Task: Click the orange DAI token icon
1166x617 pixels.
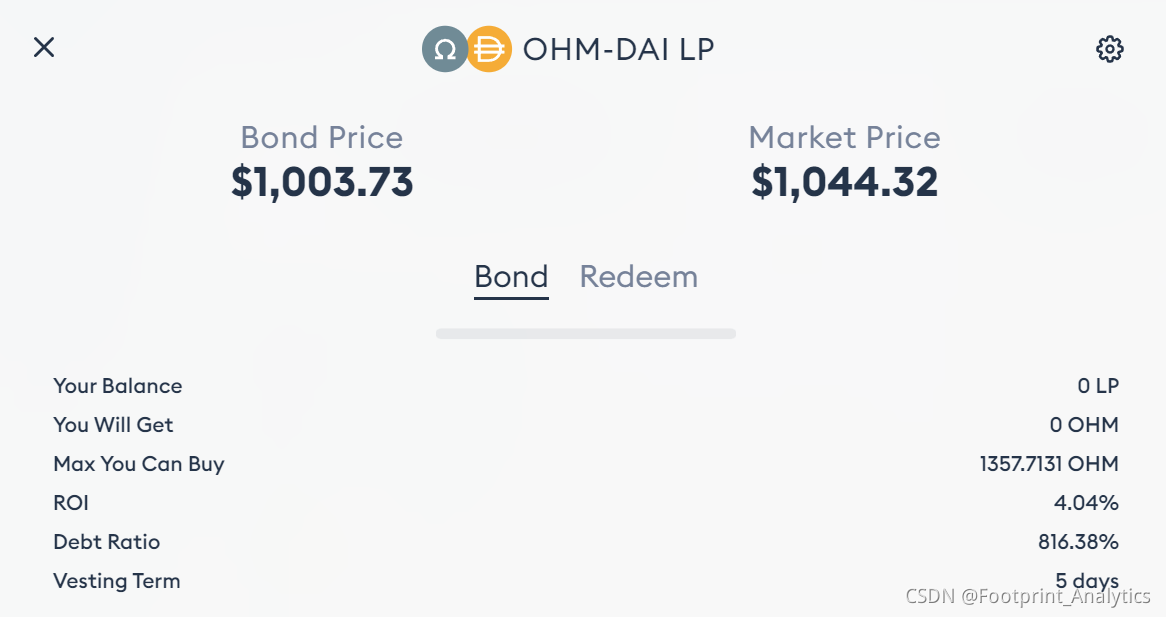Action: tap(489, 49)
